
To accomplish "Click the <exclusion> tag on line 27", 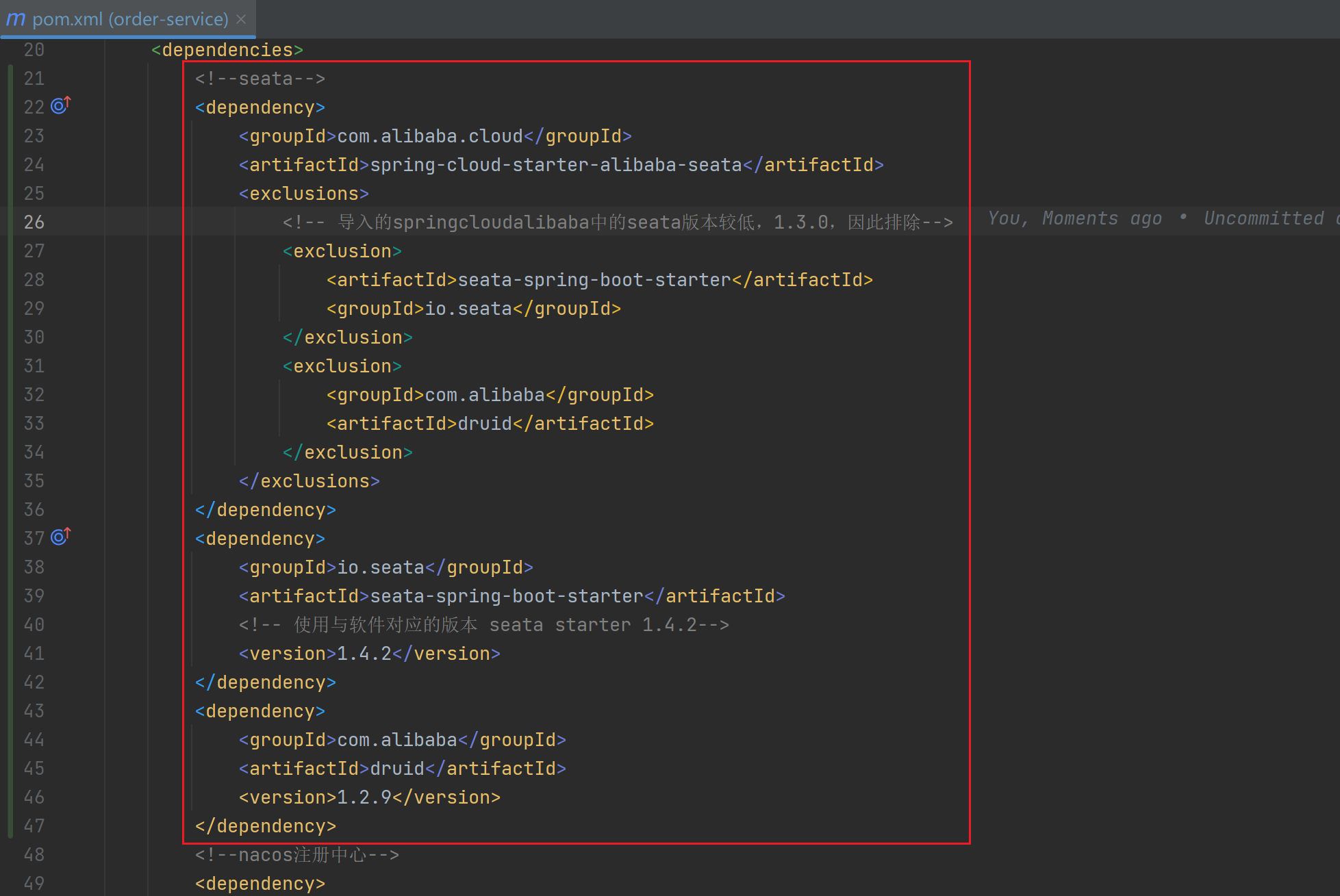I will [342, 251].
